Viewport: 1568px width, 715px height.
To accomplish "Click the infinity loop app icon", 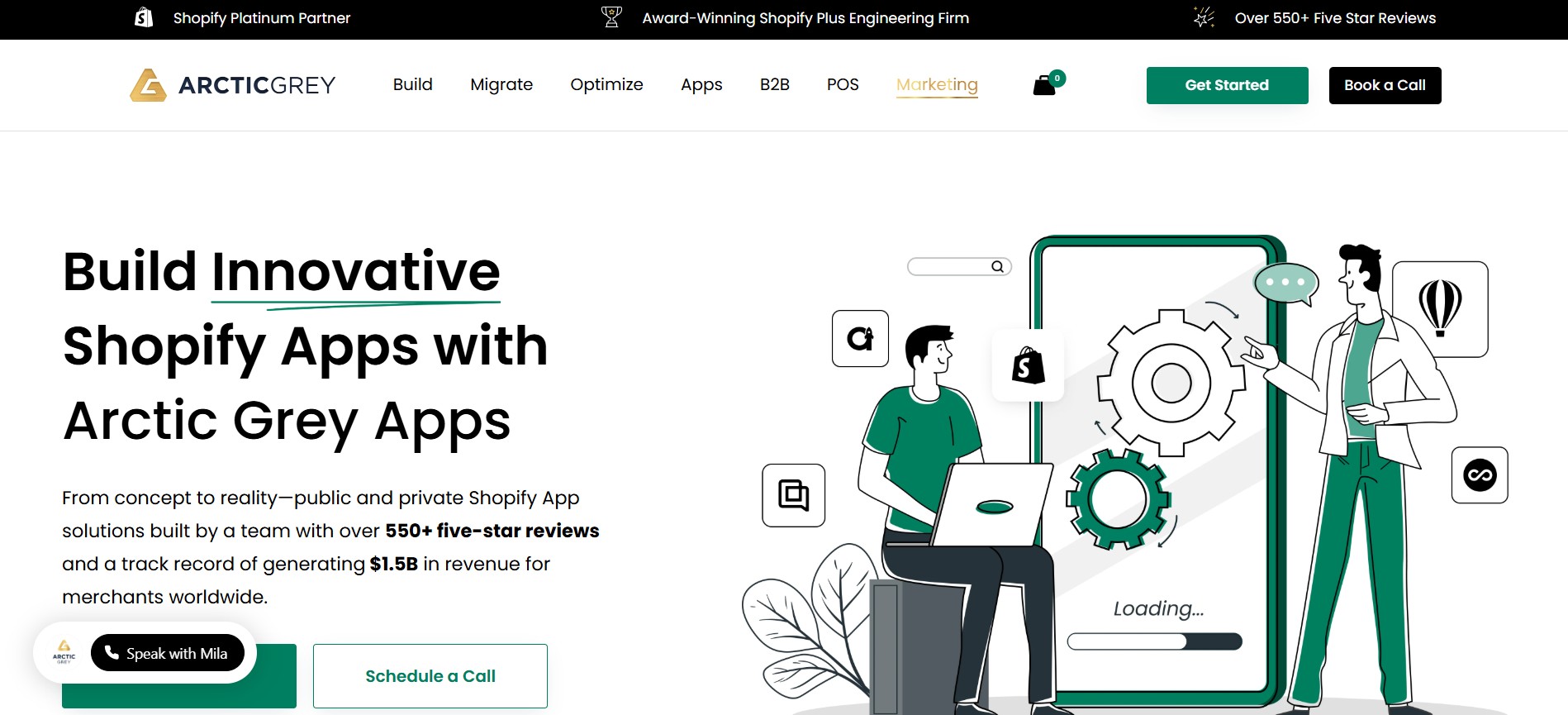I will pos(1479,475).
